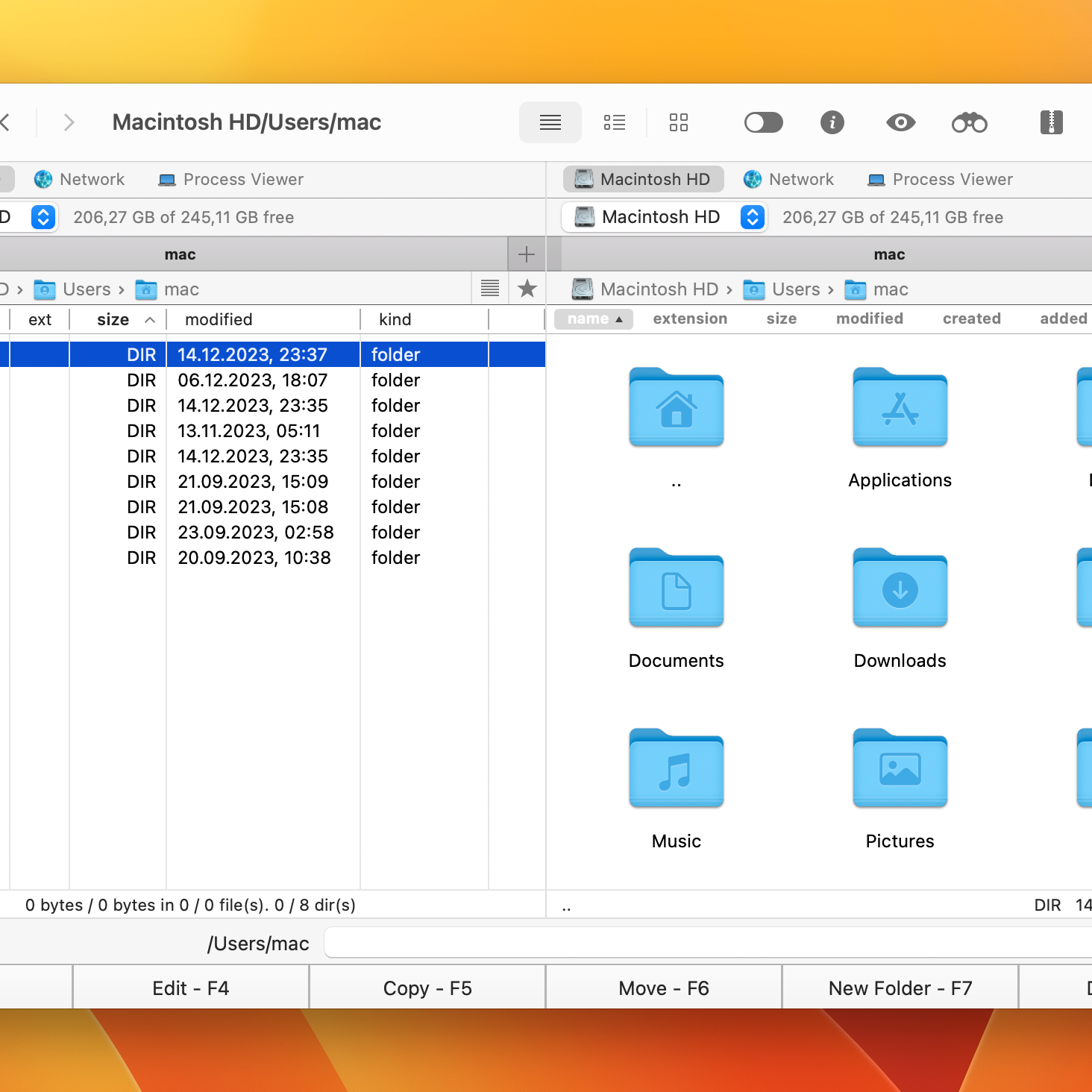Screen dimensions: 1092x1092
Task: Open the left panel Process Viewer tab
Action: pos(231,180)
